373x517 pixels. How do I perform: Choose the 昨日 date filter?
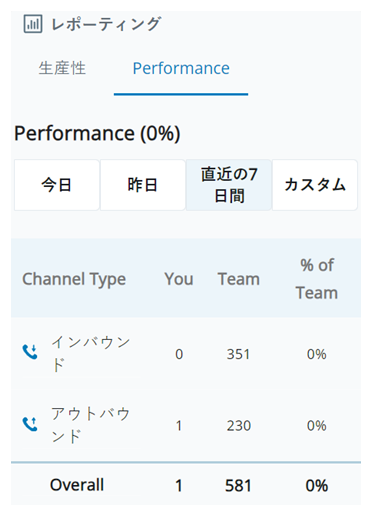(143, 185)
